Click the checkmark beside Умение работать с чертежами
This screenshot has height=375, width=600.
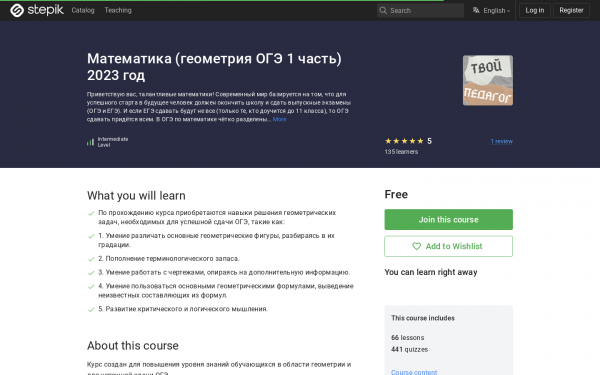coord(91,273)
